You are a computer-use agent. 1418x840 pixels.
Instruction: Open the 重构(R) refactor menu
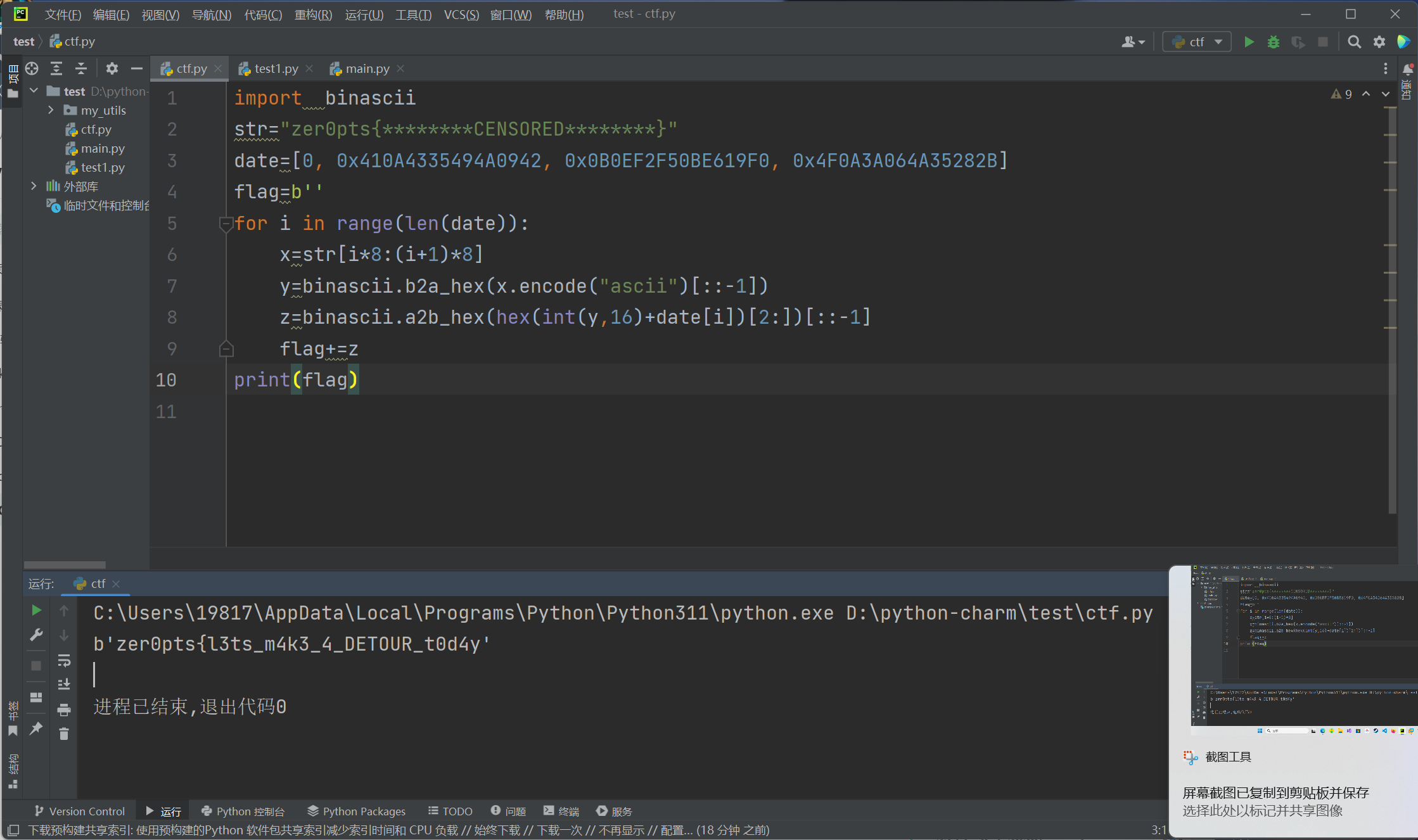(313, 14)
